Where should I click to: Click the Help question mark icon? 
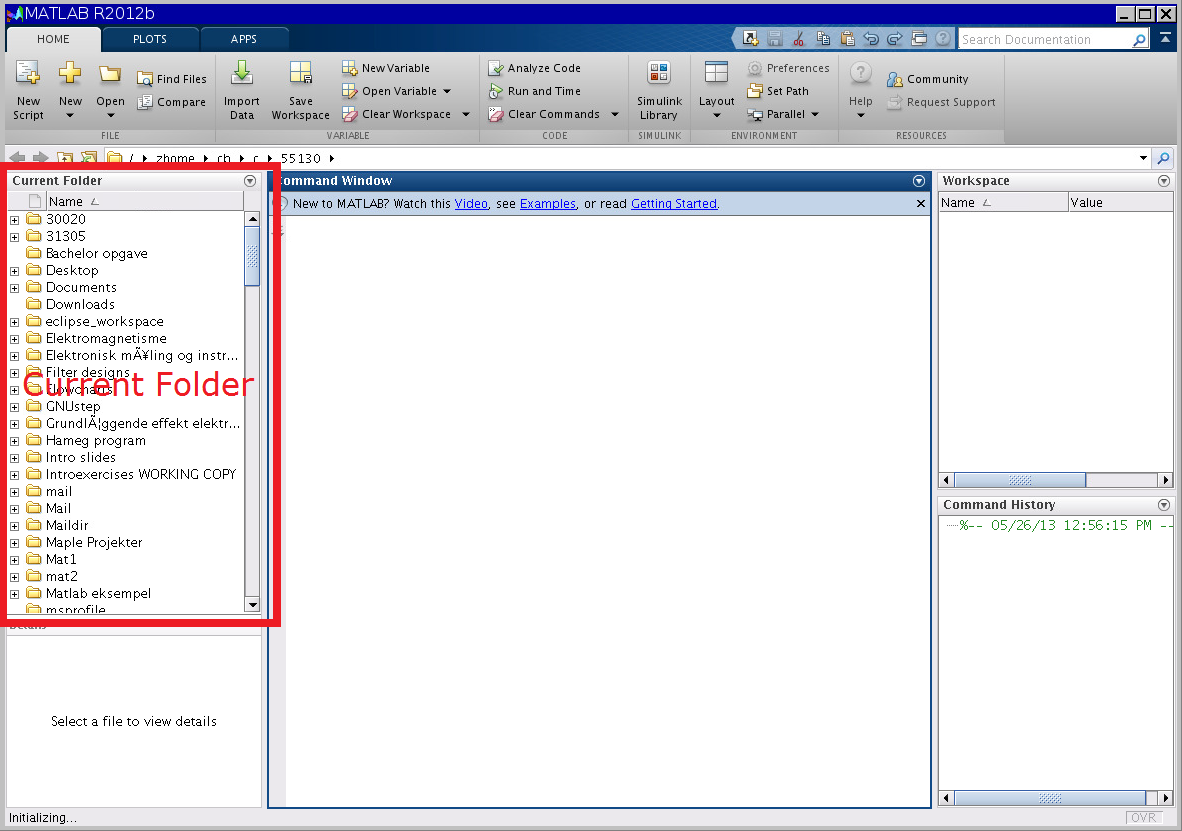(860, 73)
